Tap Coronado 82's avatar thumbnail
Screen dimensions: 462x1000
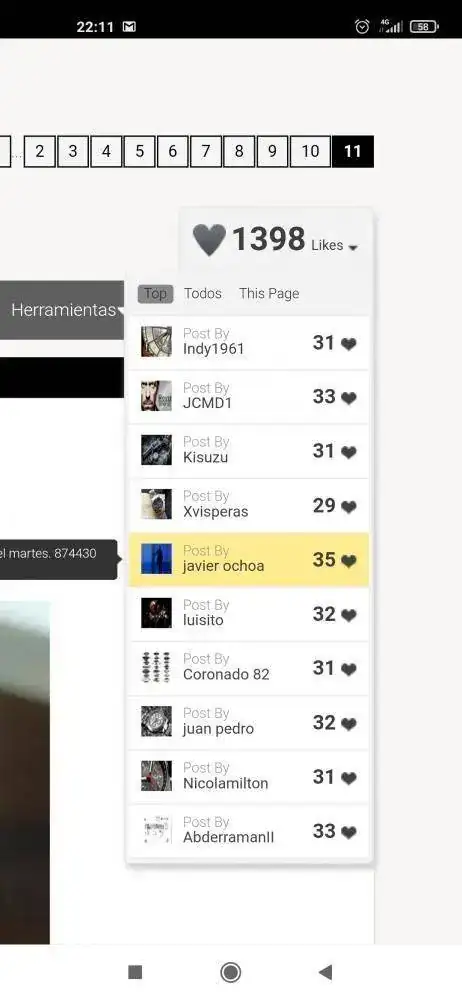click(x=156, y=667)
